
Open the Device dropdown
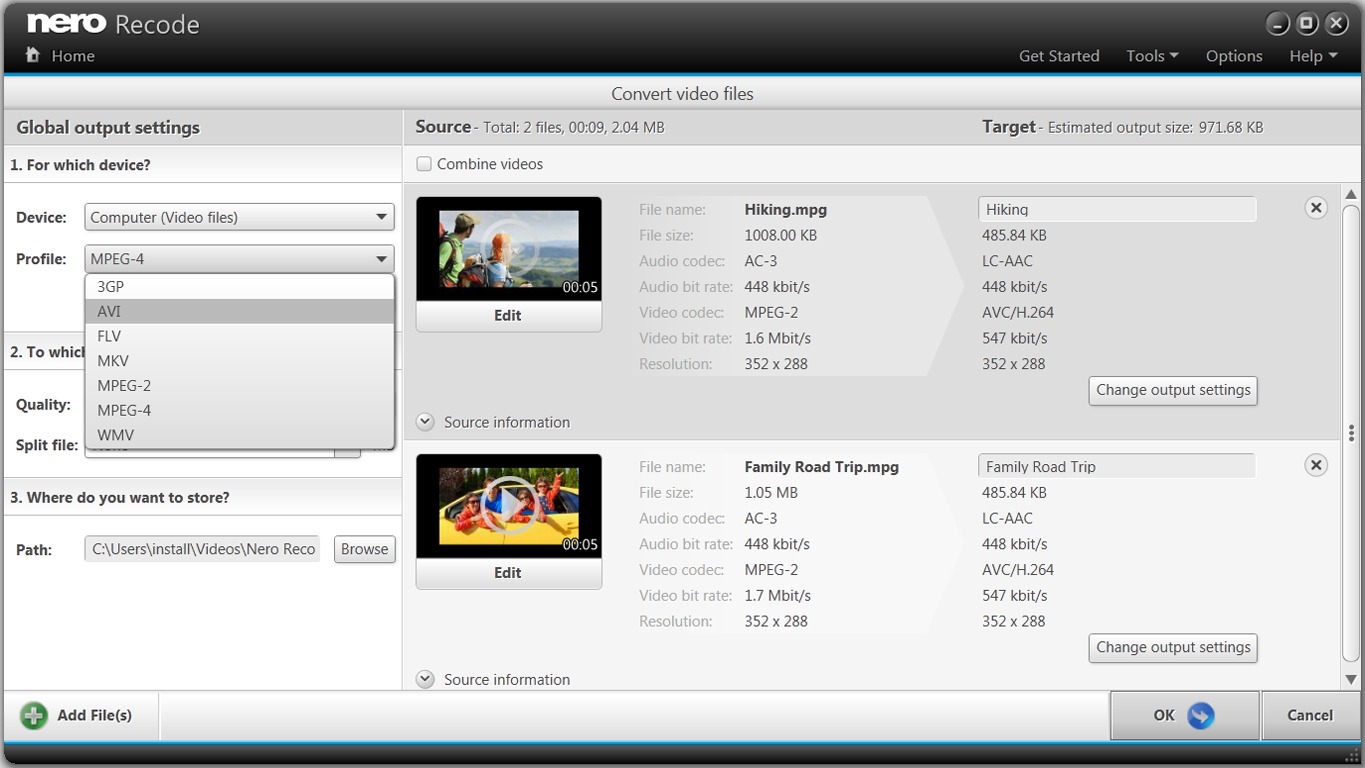pos(239,217)
